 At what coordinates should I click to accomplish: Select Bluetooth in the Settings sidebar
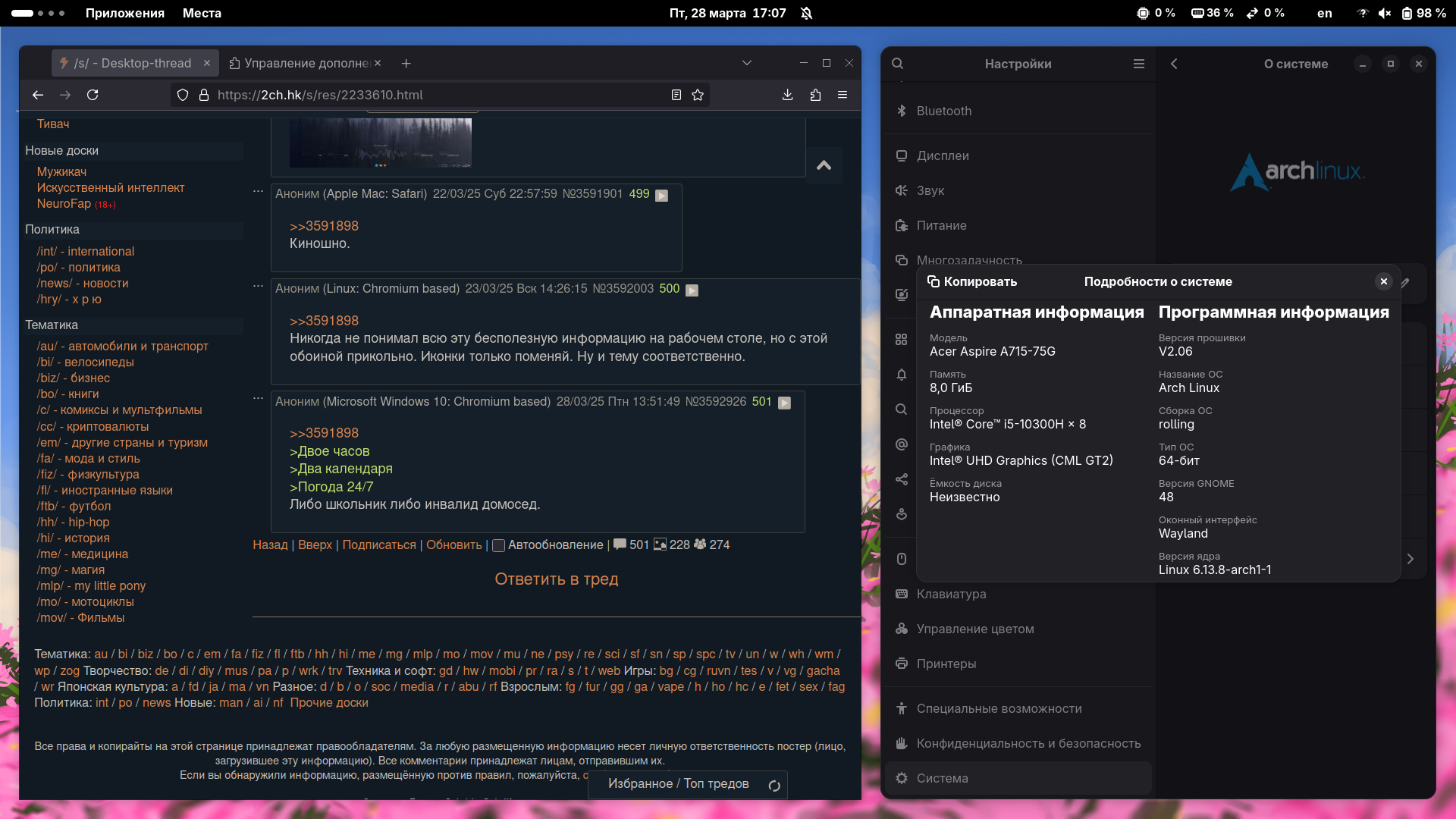tap(1018, 111)
